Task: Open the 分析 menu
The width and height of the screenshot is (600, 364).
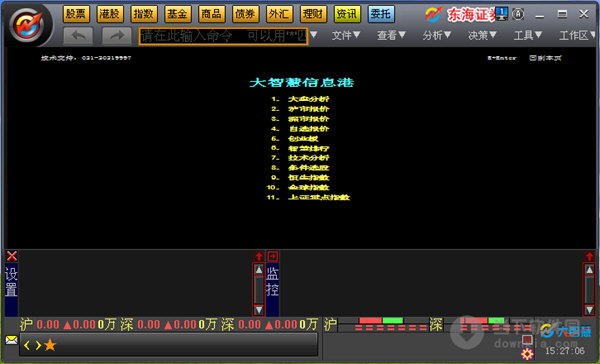Action: click(x=437, y=36)
